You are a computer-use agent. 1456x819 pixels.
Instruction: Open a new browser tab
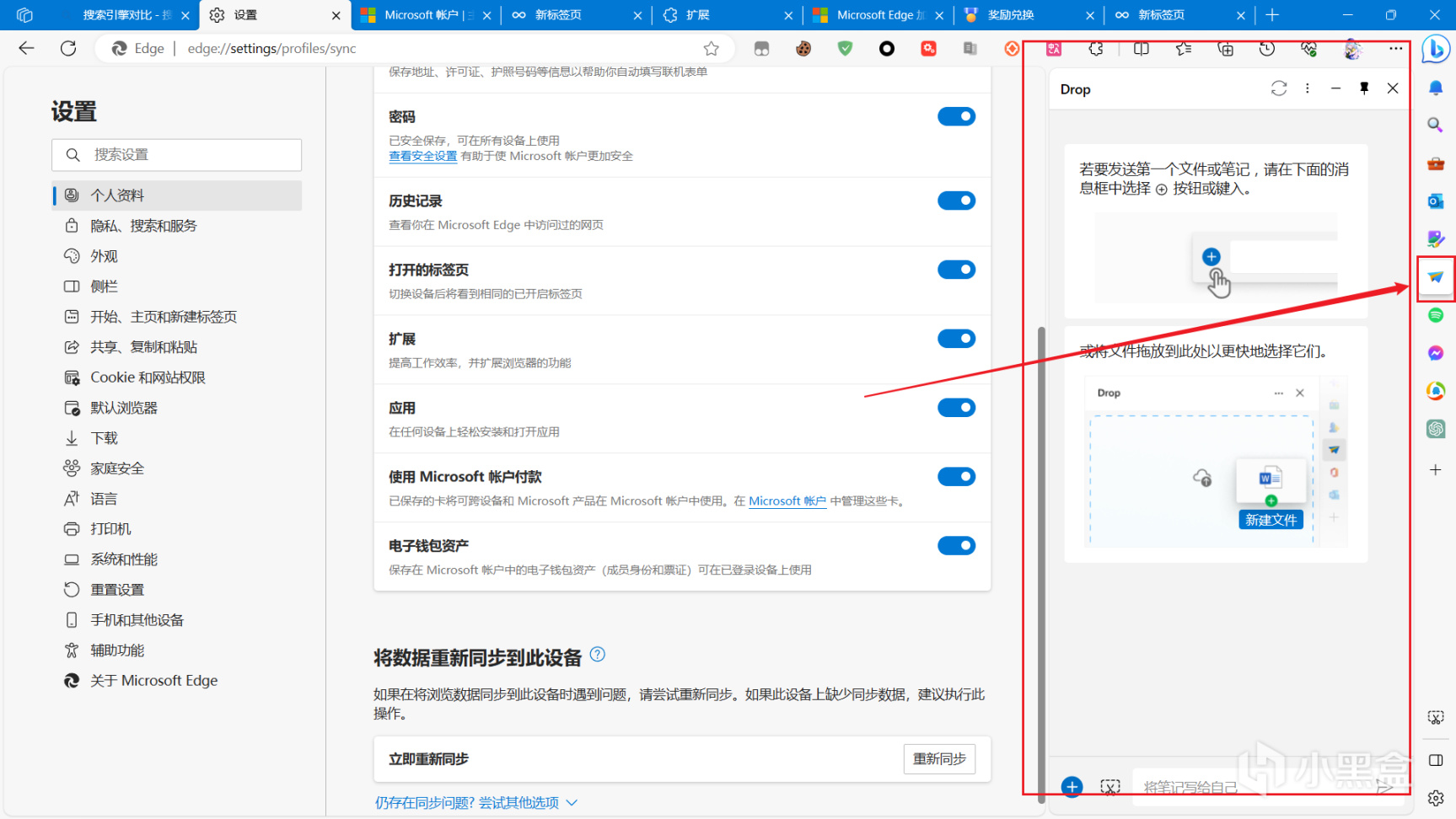1272,15
